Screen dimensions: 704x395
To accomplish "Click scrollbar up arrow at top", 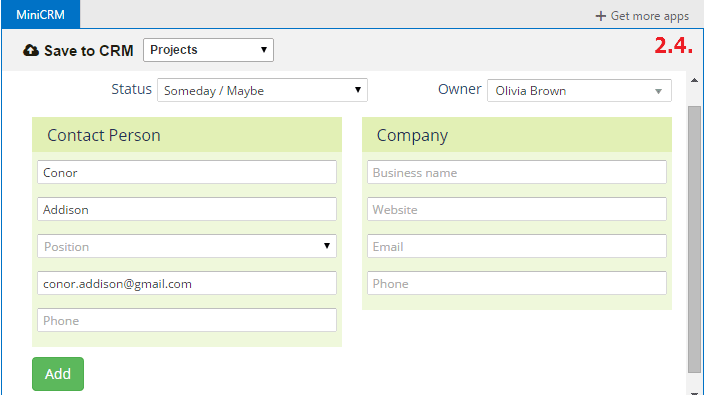I will (x=695, y=80).
